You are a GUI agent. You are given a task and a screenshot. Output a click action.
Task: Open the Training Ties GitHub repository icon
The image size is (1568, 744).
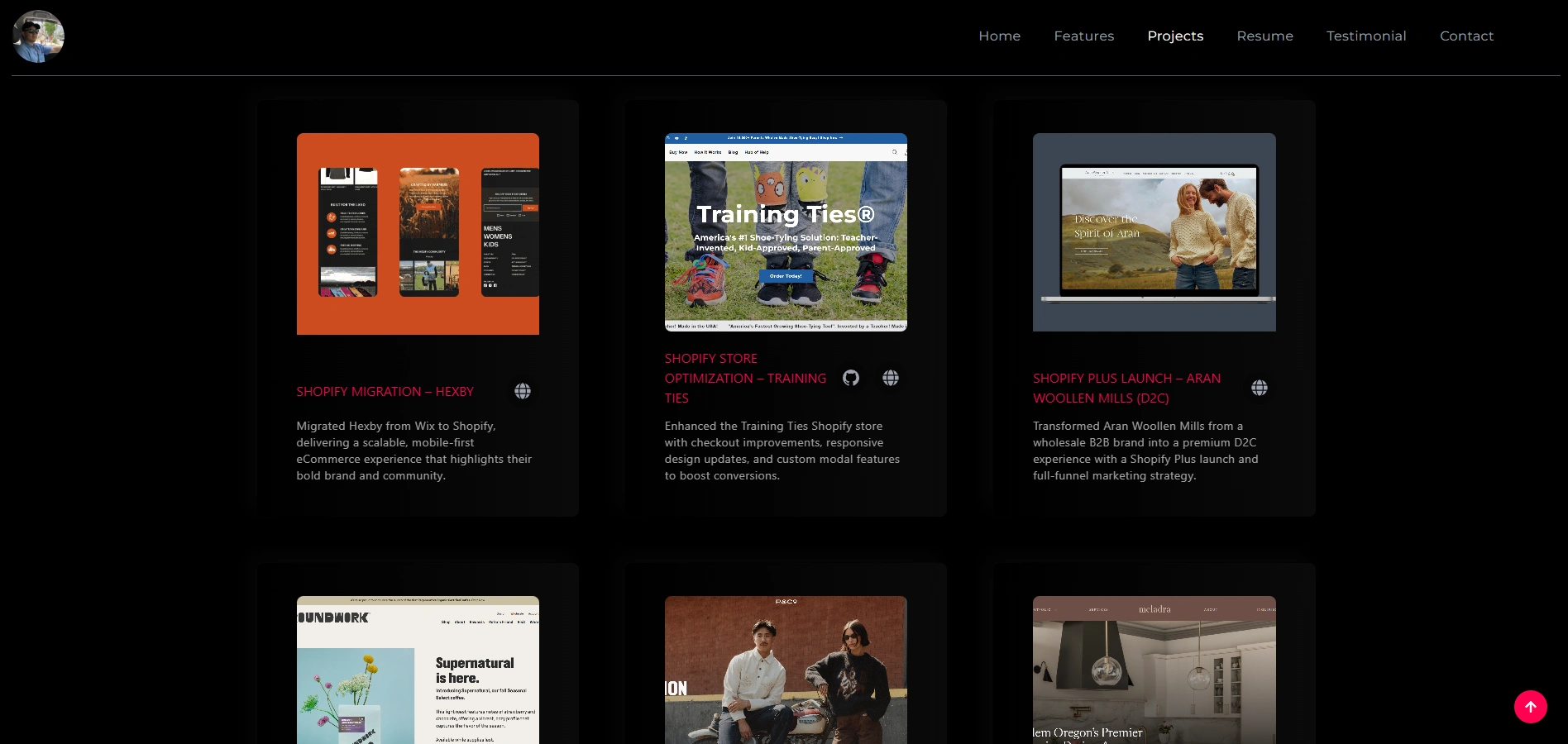coord(851,378)
